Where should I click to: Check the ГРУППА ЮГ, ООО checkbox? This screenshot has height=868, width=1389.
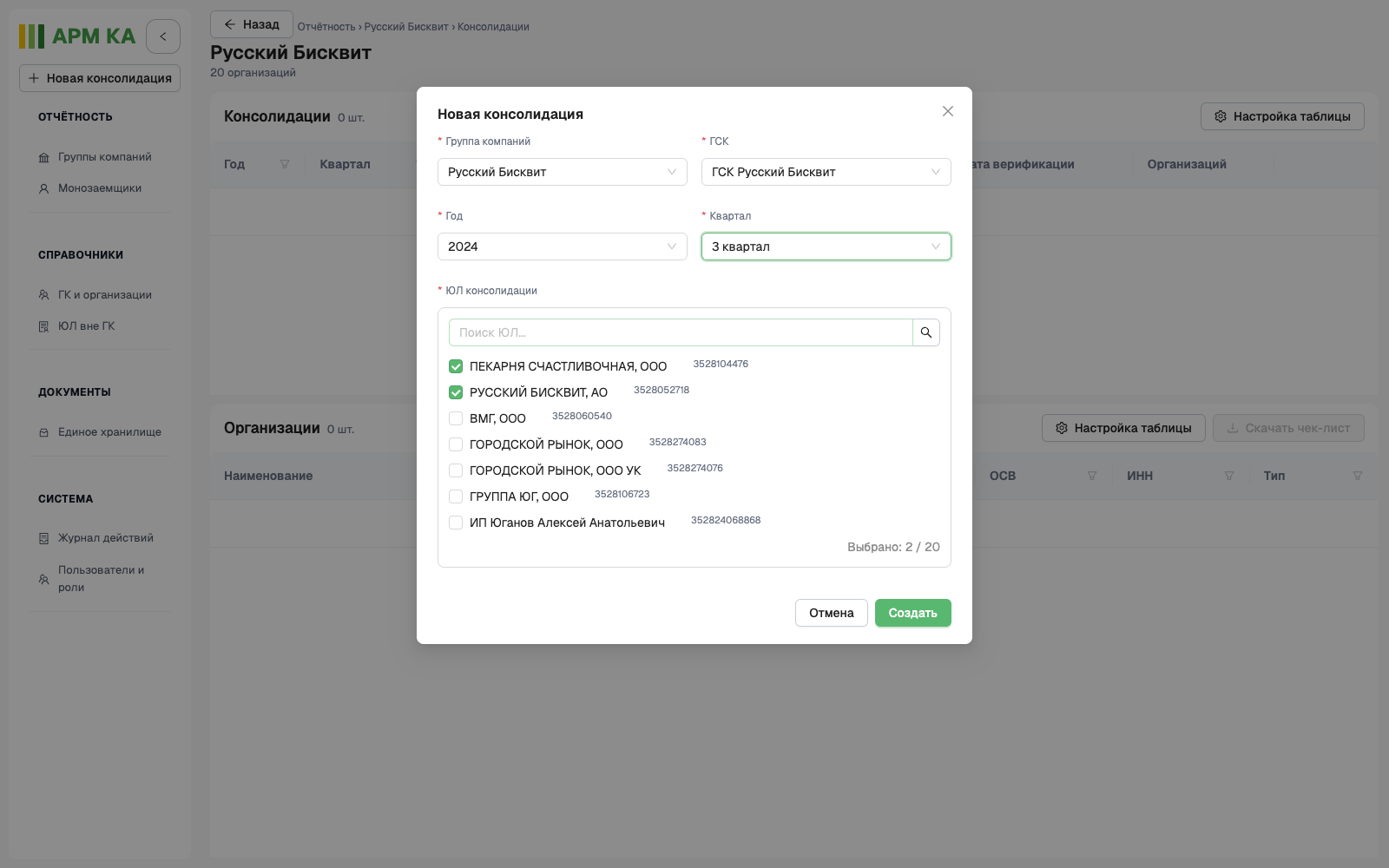point(456,496)
